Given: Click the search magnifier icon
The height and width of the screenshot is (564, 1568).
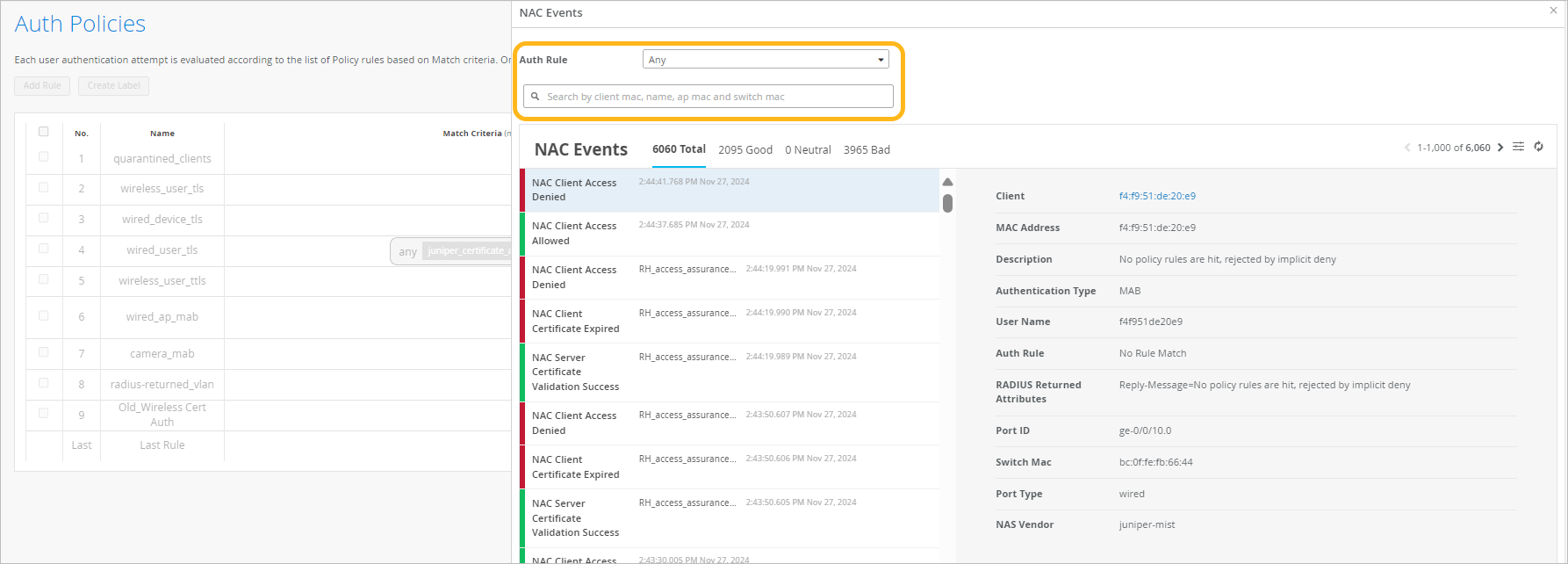Looking at the screenshot, I should [x=535, y=97].
